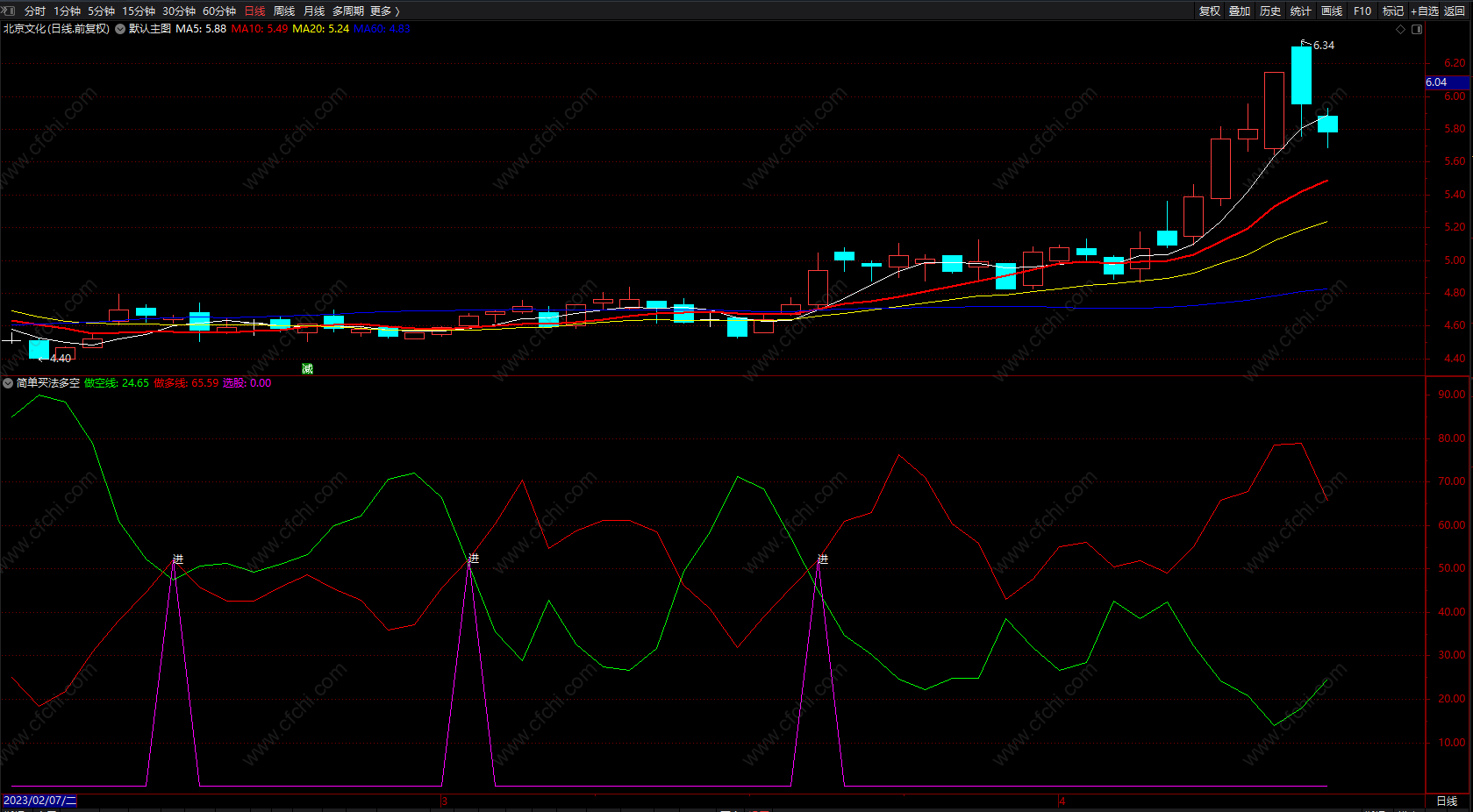Click the collapse icon left of 分时
This screenshot has width=1473, height=812.
9,11
